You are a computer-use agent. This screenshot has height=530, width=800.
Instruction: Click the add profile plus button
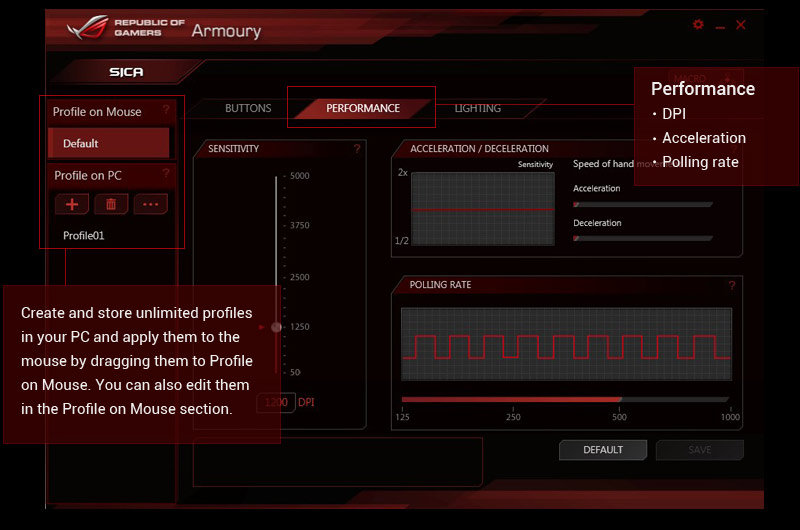71,204
